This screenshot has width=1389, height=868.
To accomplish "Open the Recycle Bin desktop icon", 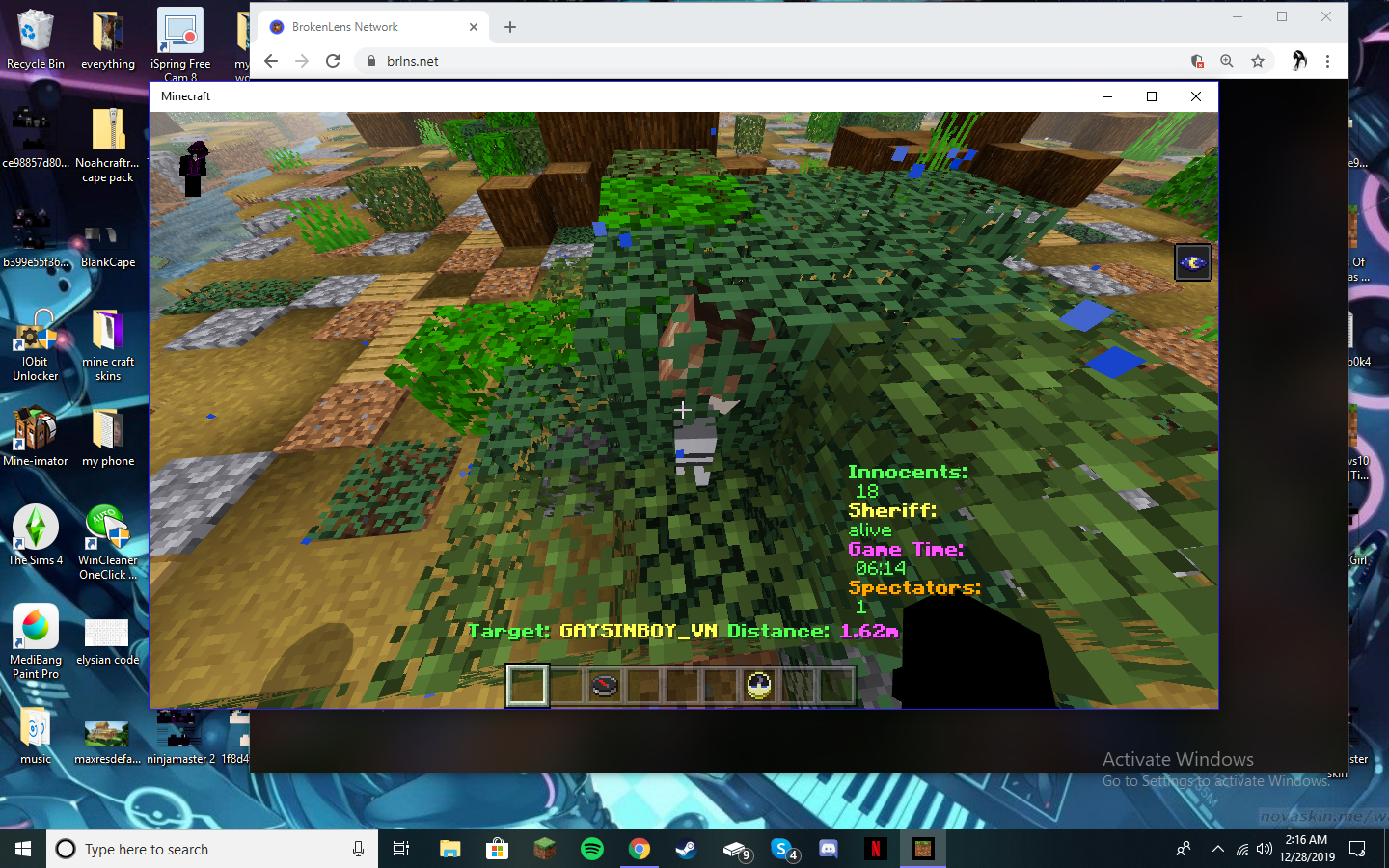I will click(36, 41).
